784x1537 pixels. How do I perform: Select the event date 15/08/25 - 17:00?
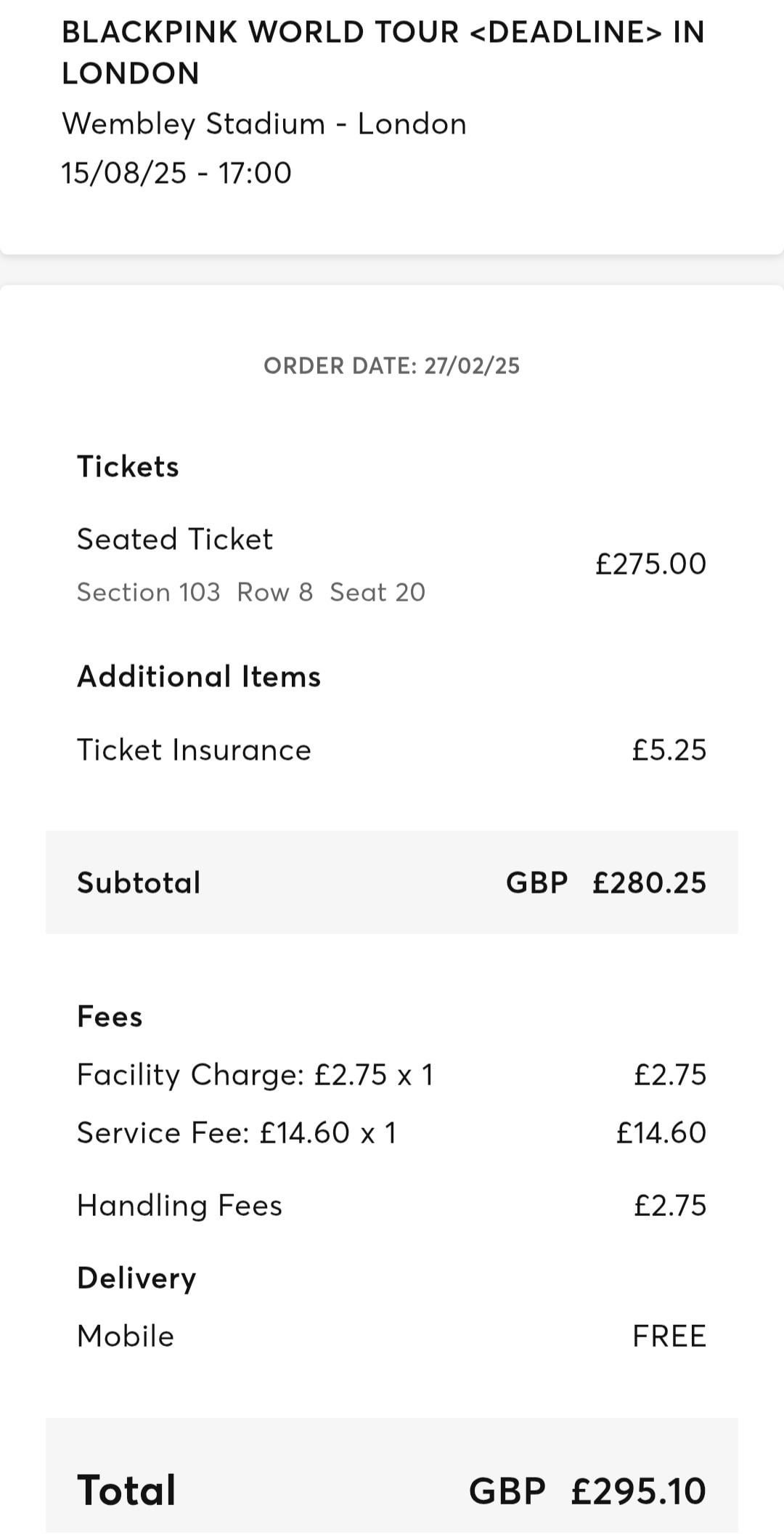coord(176,173)
